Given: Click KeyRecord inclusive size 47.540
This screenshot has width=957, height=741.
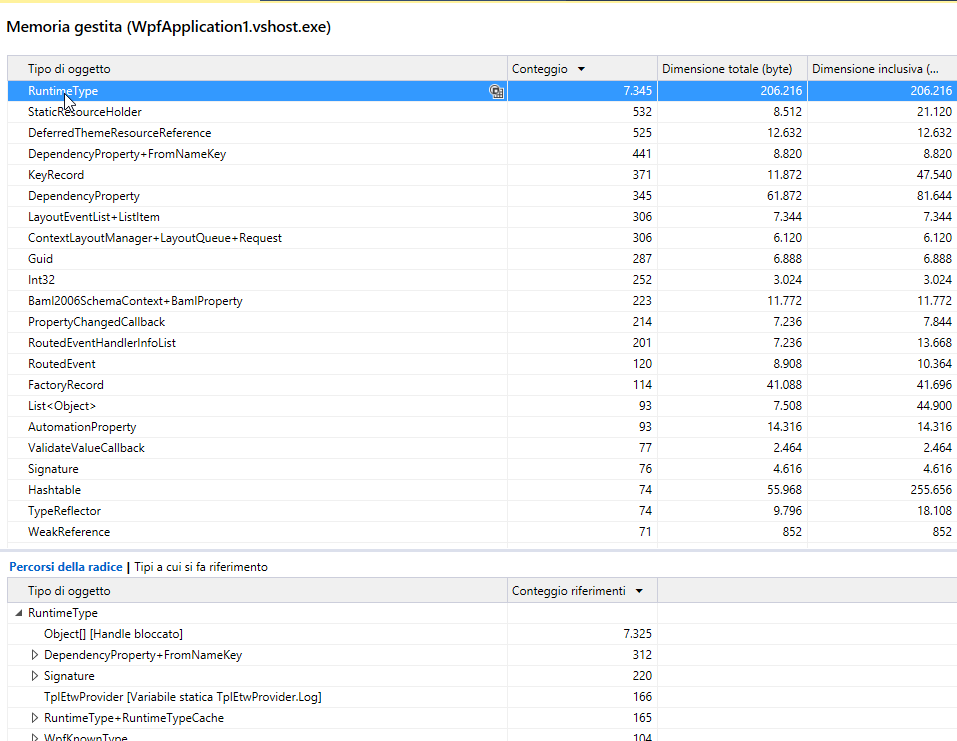Looking at the screenshot, I should 934,175.
